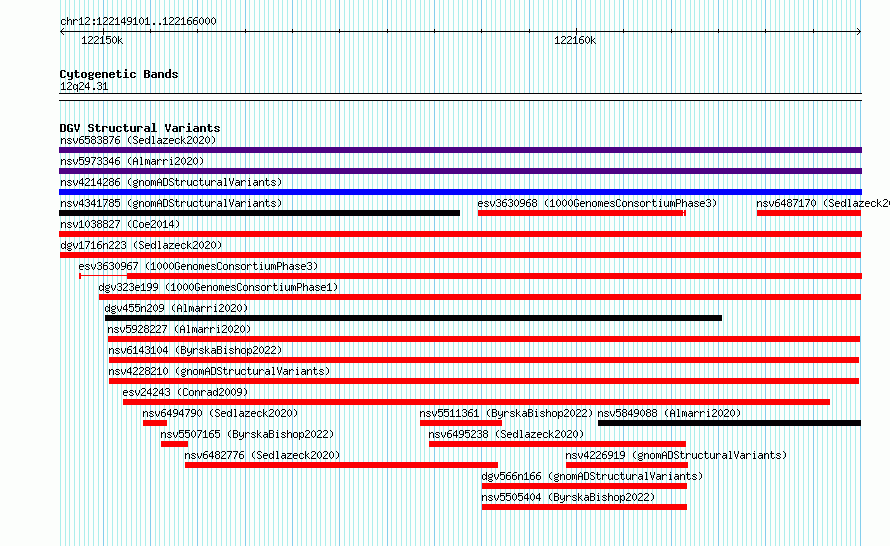Open nsv5511361 (ByrskaBishop2022) label

point(506,413)
